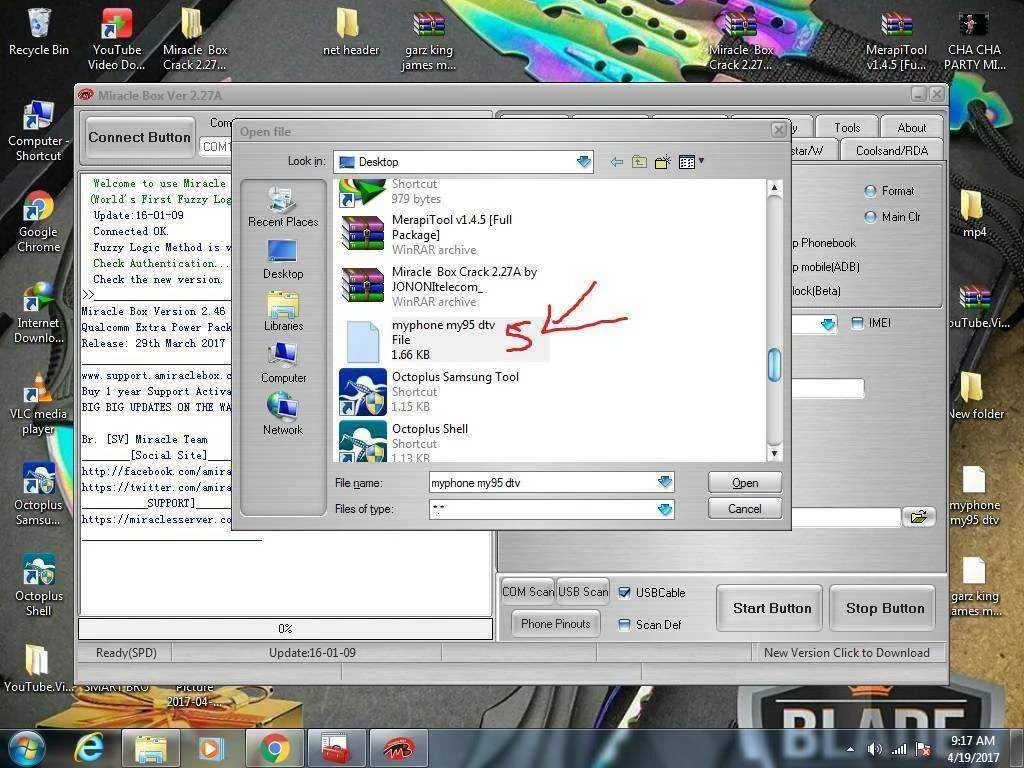This screenshot has width=1024, height=768.
Task: Open the dropdown beside the IMEI checkbox
Action: [828, 324]
